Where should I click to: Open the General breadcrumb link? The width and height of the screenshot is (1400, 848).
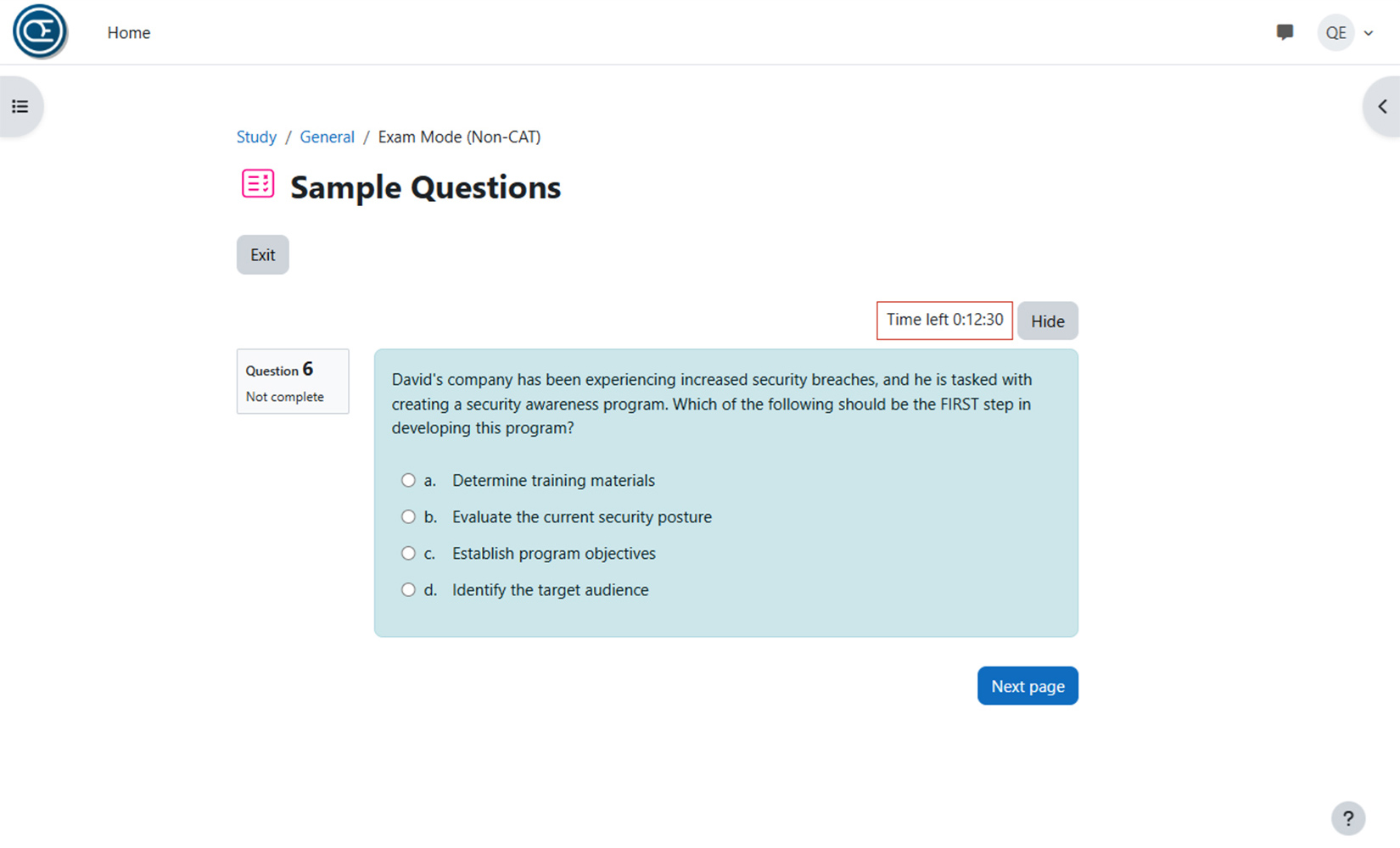[x=327, y=137]
